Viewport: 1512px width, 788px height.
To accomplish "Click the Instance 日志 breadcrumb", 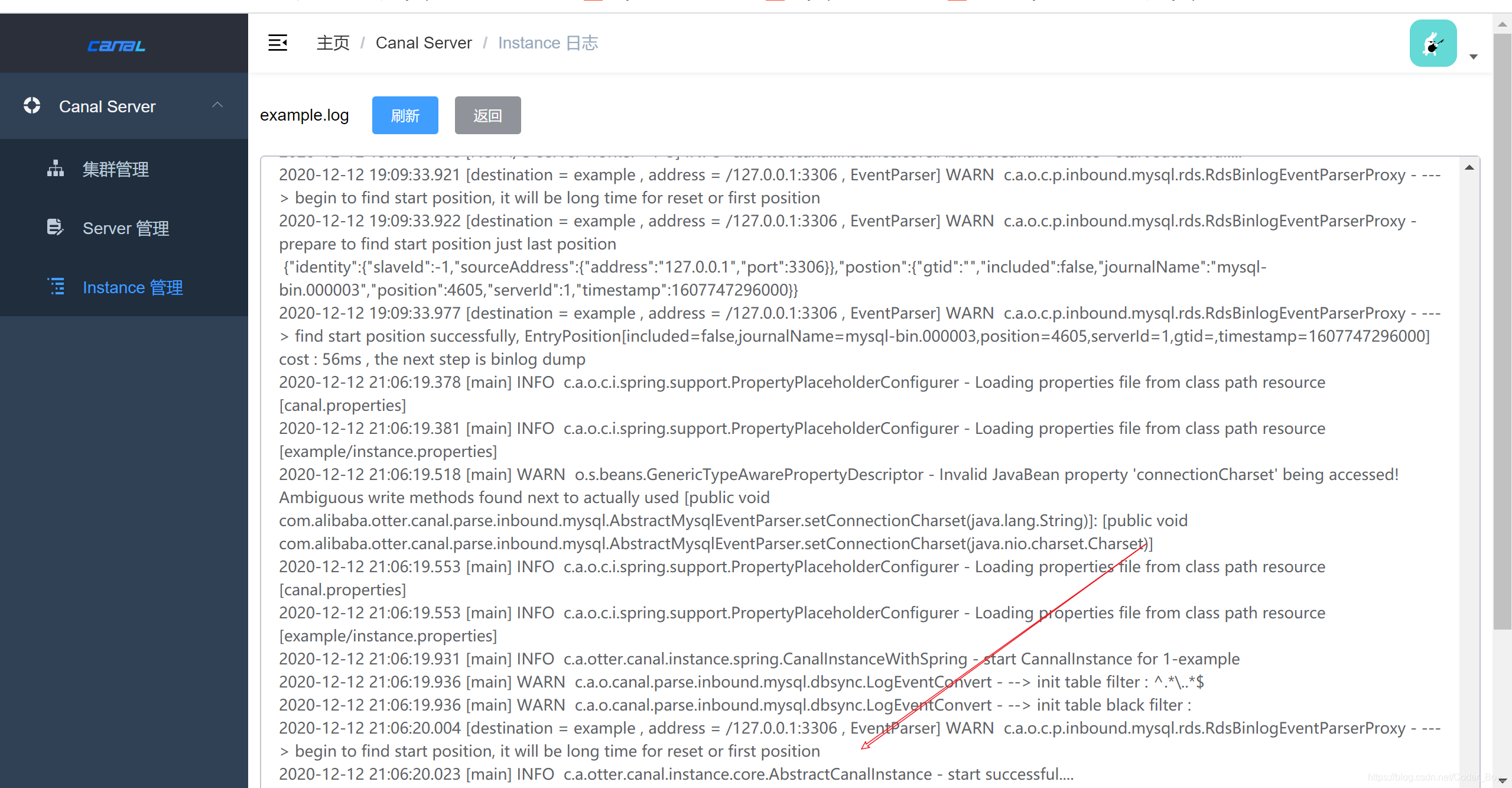I will 548,43.
